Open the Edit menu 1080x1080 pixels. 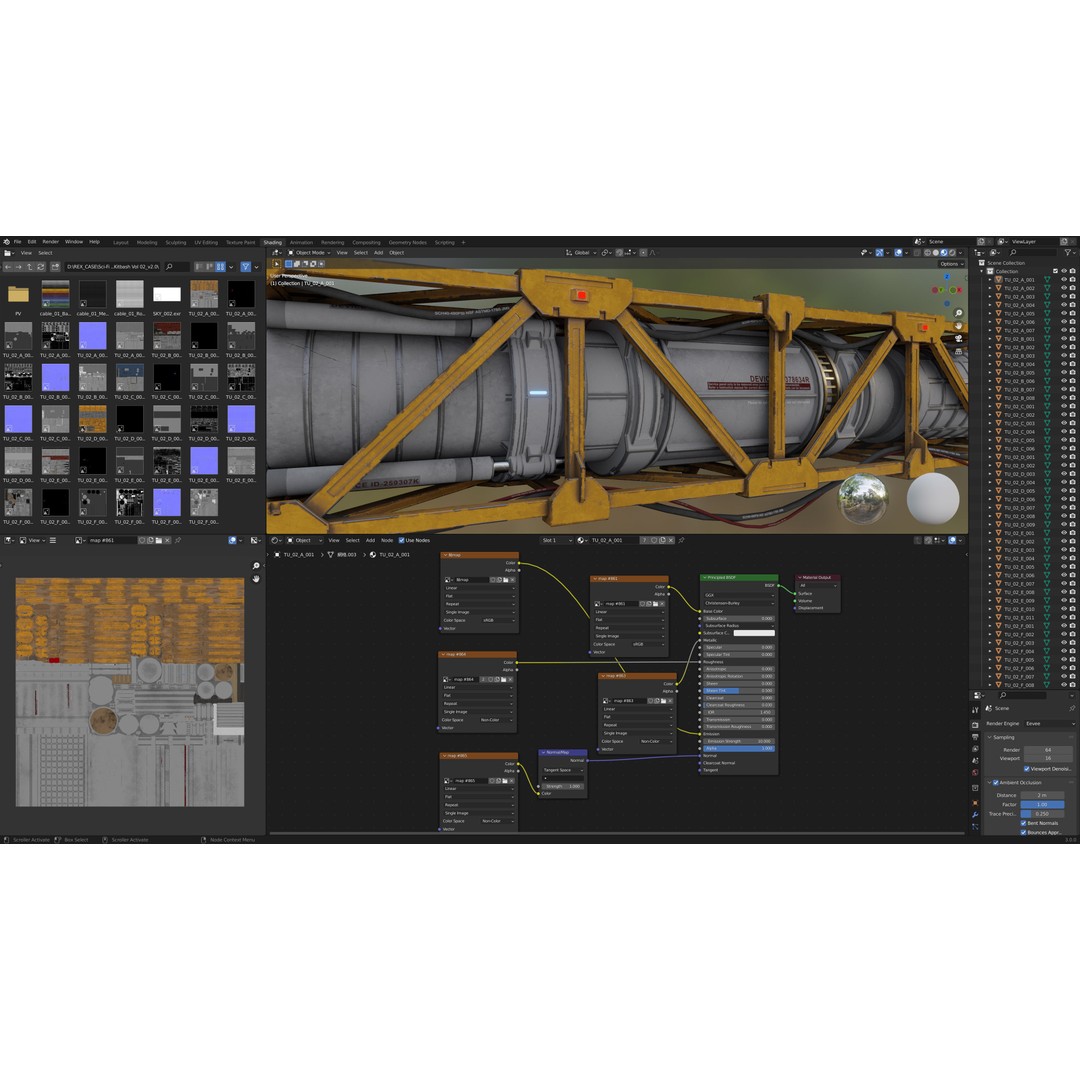pos(32,242)
